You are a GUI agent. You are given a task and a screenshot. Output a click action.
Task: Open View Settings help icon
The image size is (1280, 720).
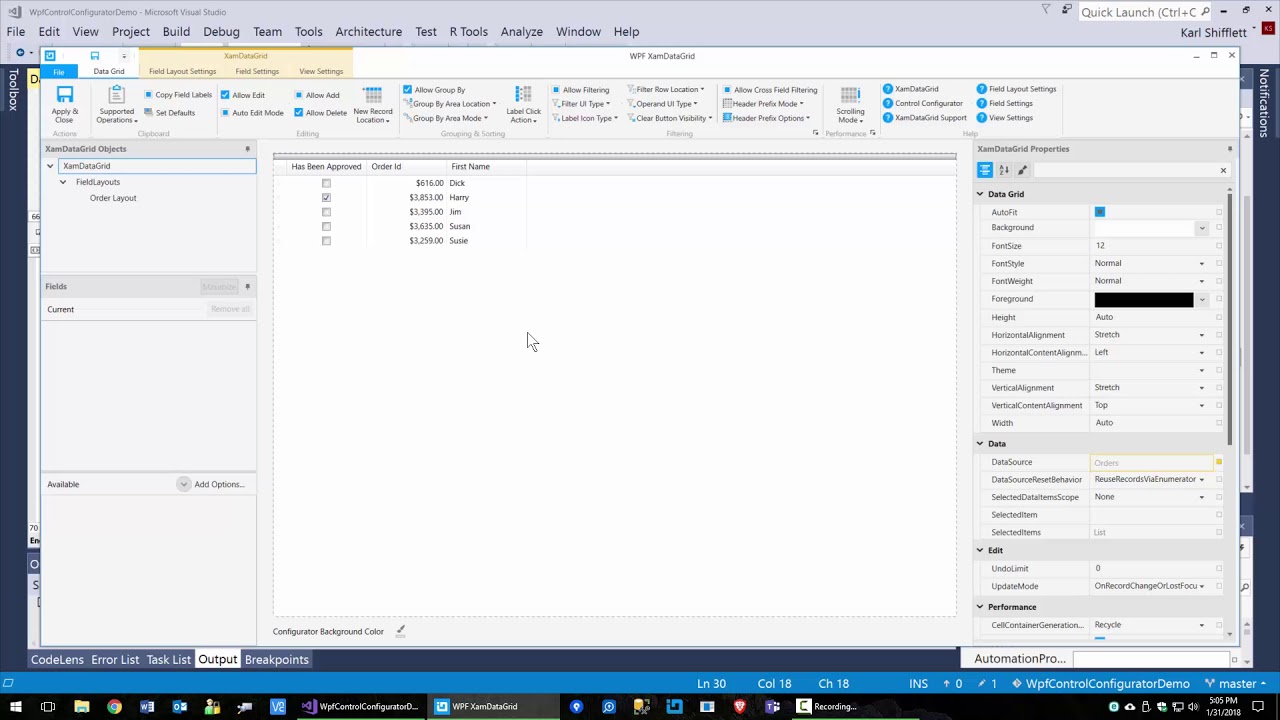[981, 118]
